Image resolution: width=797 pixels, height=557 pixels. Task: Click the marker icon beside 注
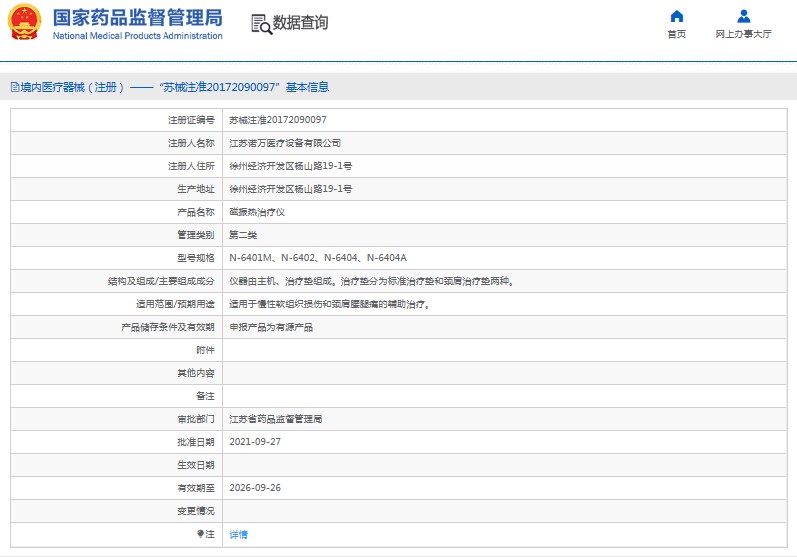tap(200, 534)
